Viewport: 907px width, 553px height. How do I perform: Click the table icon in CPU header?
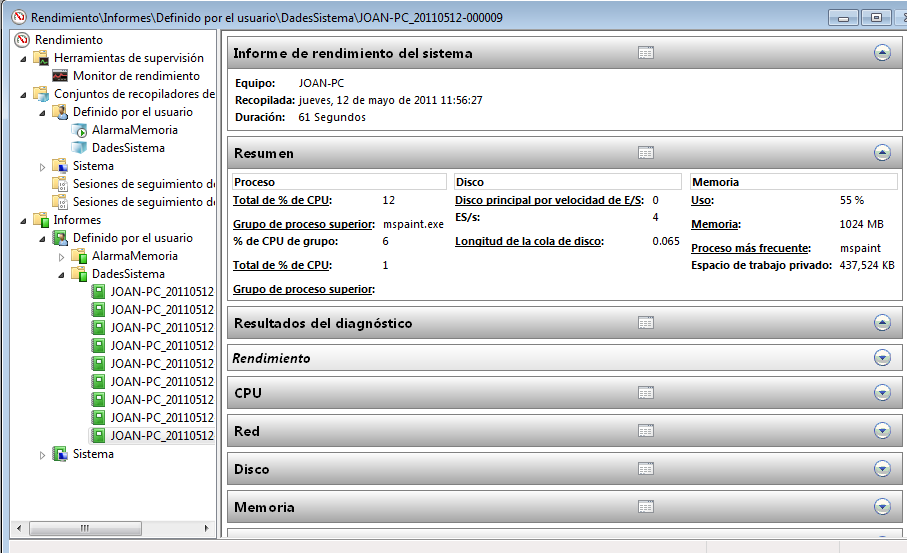point(646,393)
